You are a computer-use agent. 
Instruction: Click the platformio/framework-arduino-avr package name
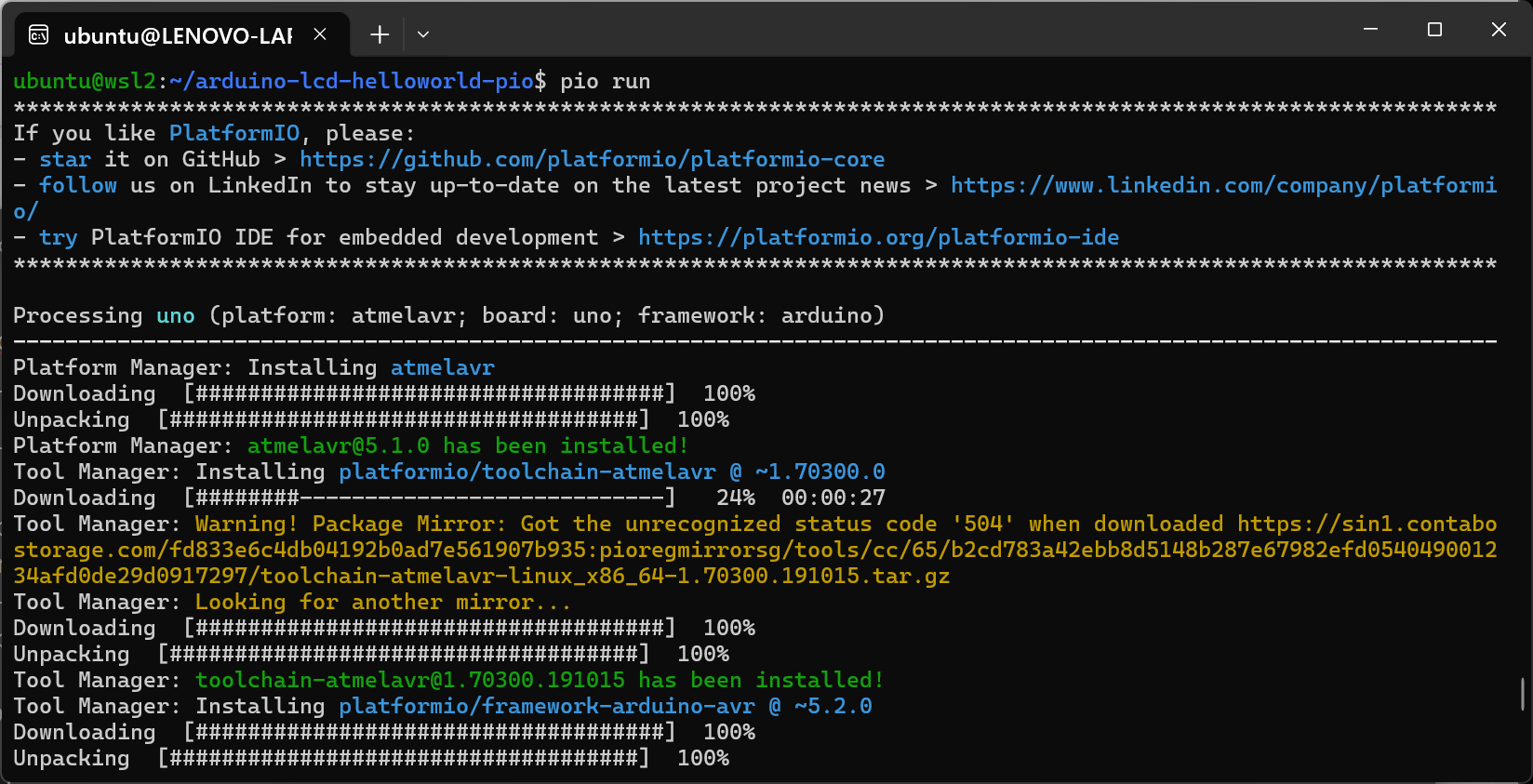tap(546, 706)
